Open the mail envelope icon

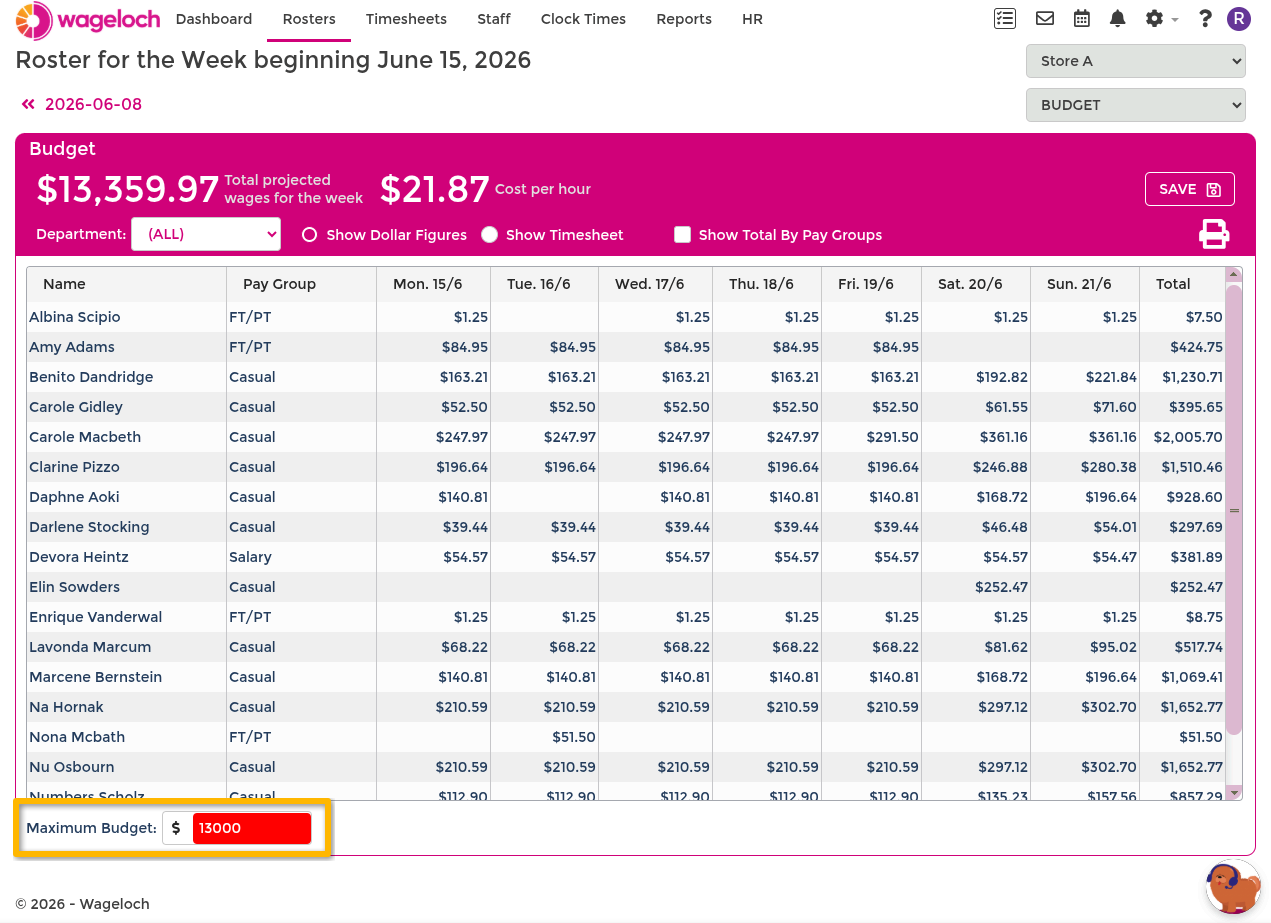pyautogui.click(x=1045, y=18)
